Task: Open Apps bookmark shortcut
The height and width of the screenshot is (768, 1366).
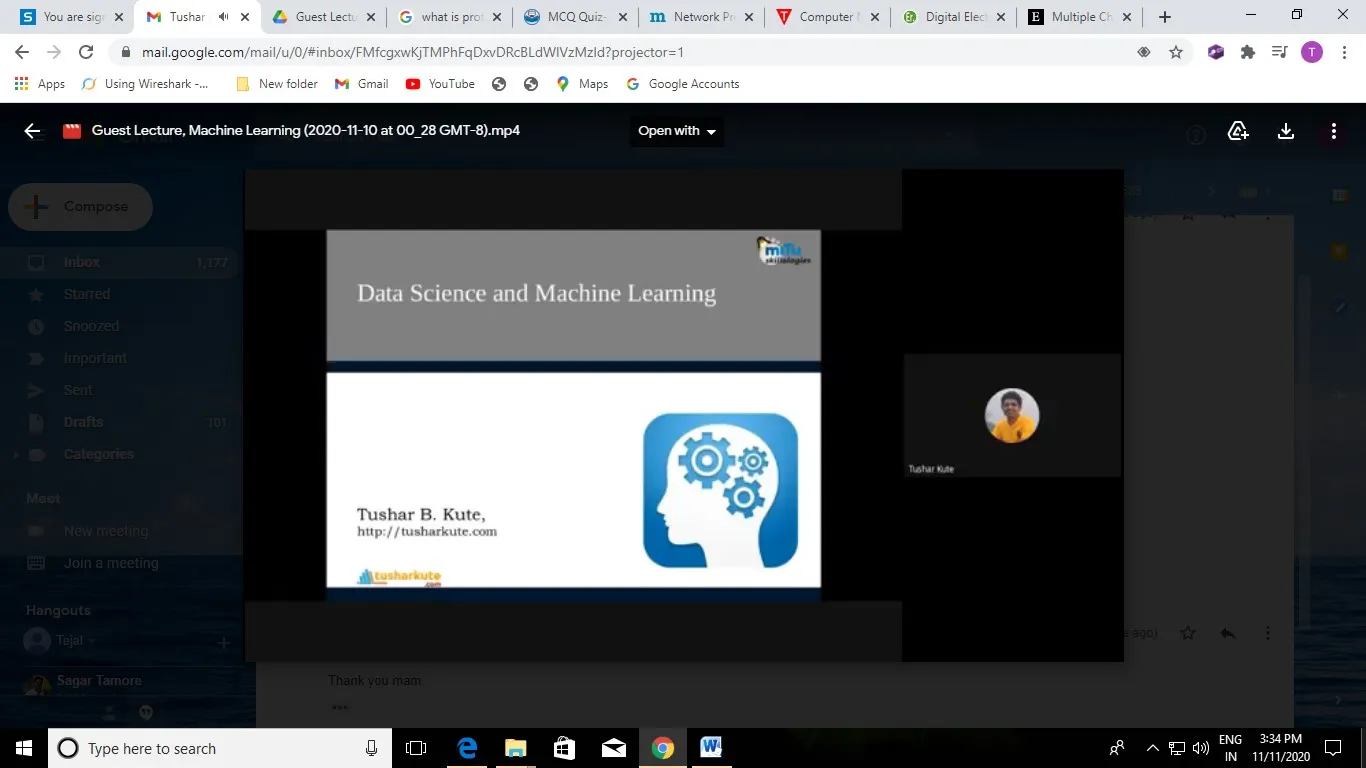Action: [40, 84]
